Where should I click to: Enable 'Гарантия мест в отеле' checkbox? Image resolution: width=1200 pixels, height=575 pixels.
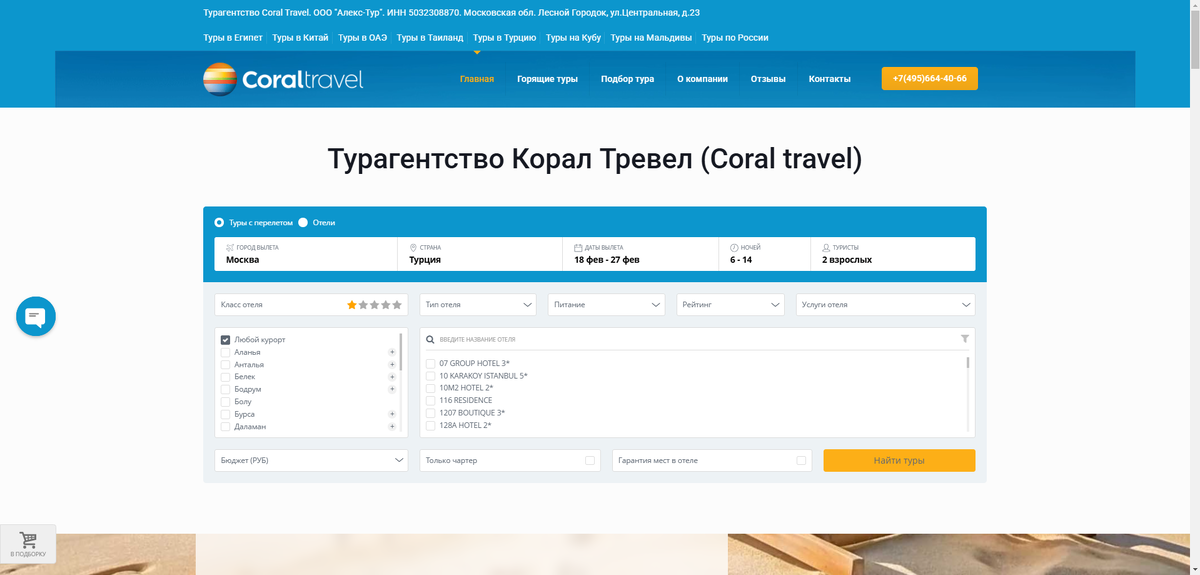click(801, 461)
